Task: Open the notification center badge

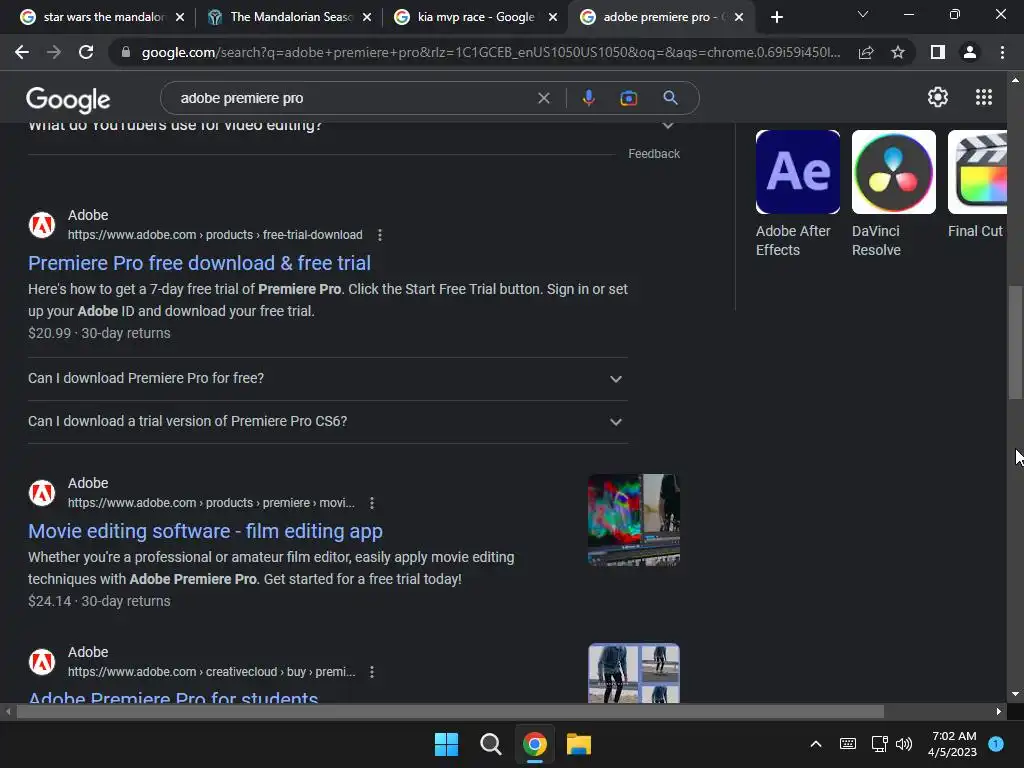Action: point(996,744)
